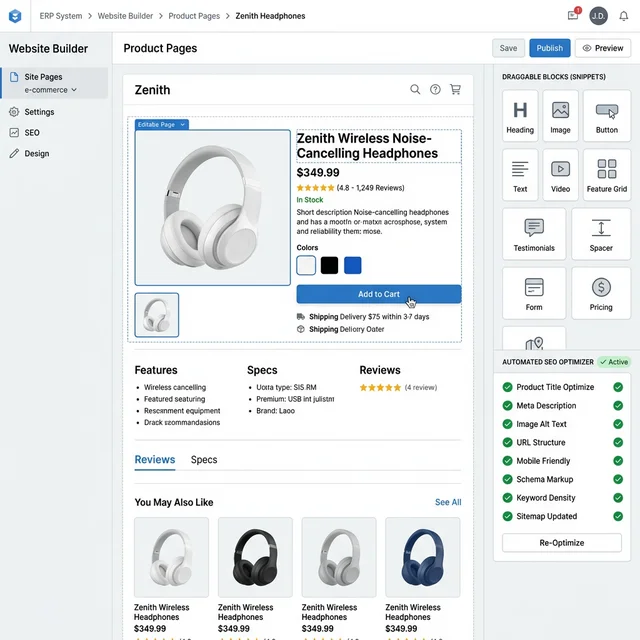The image size is (640, 640).
Task: Select the Video block snippet
Action: (560, 175)
